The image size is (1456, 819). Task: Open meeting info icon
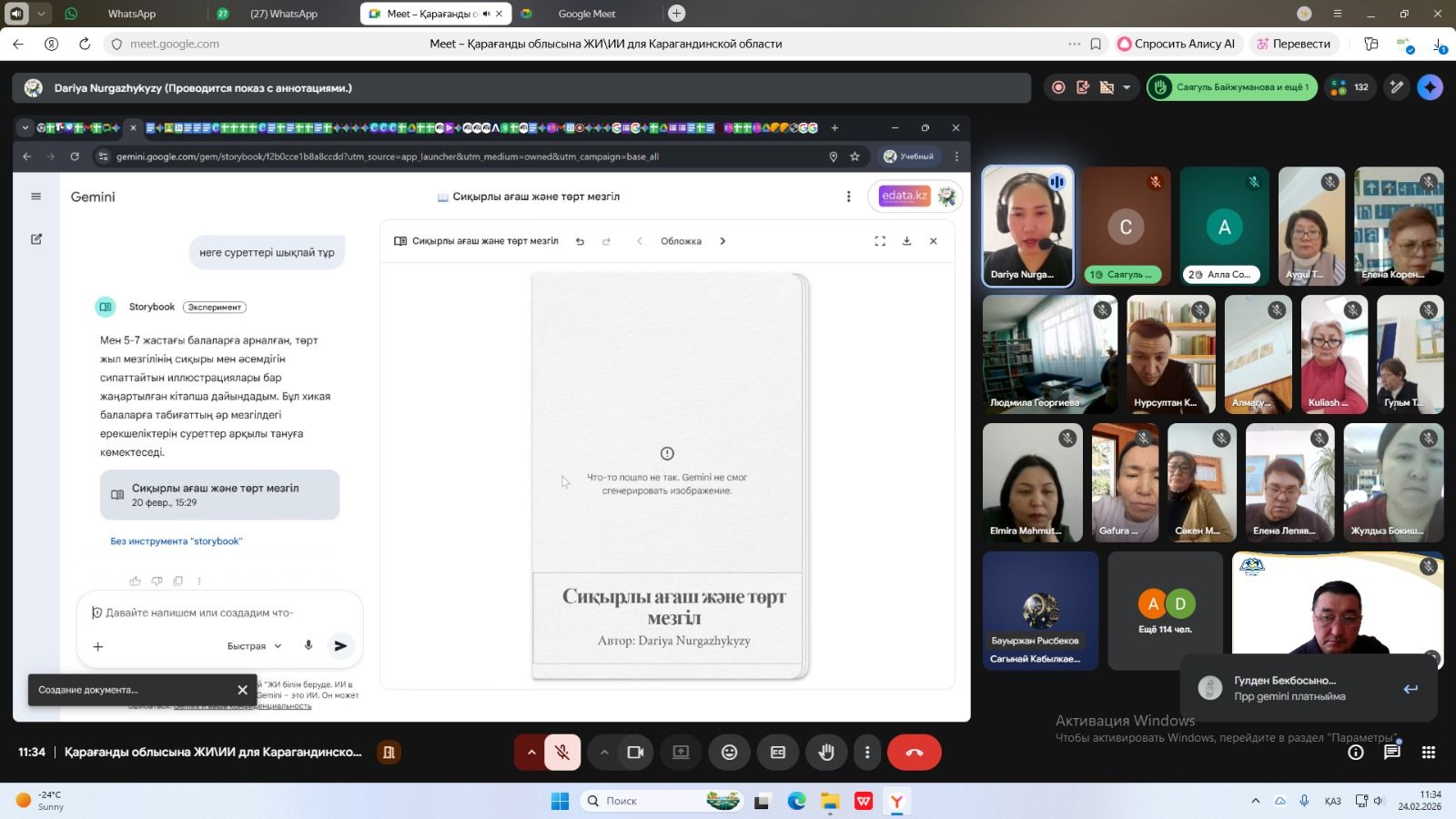coord(1356,753)
